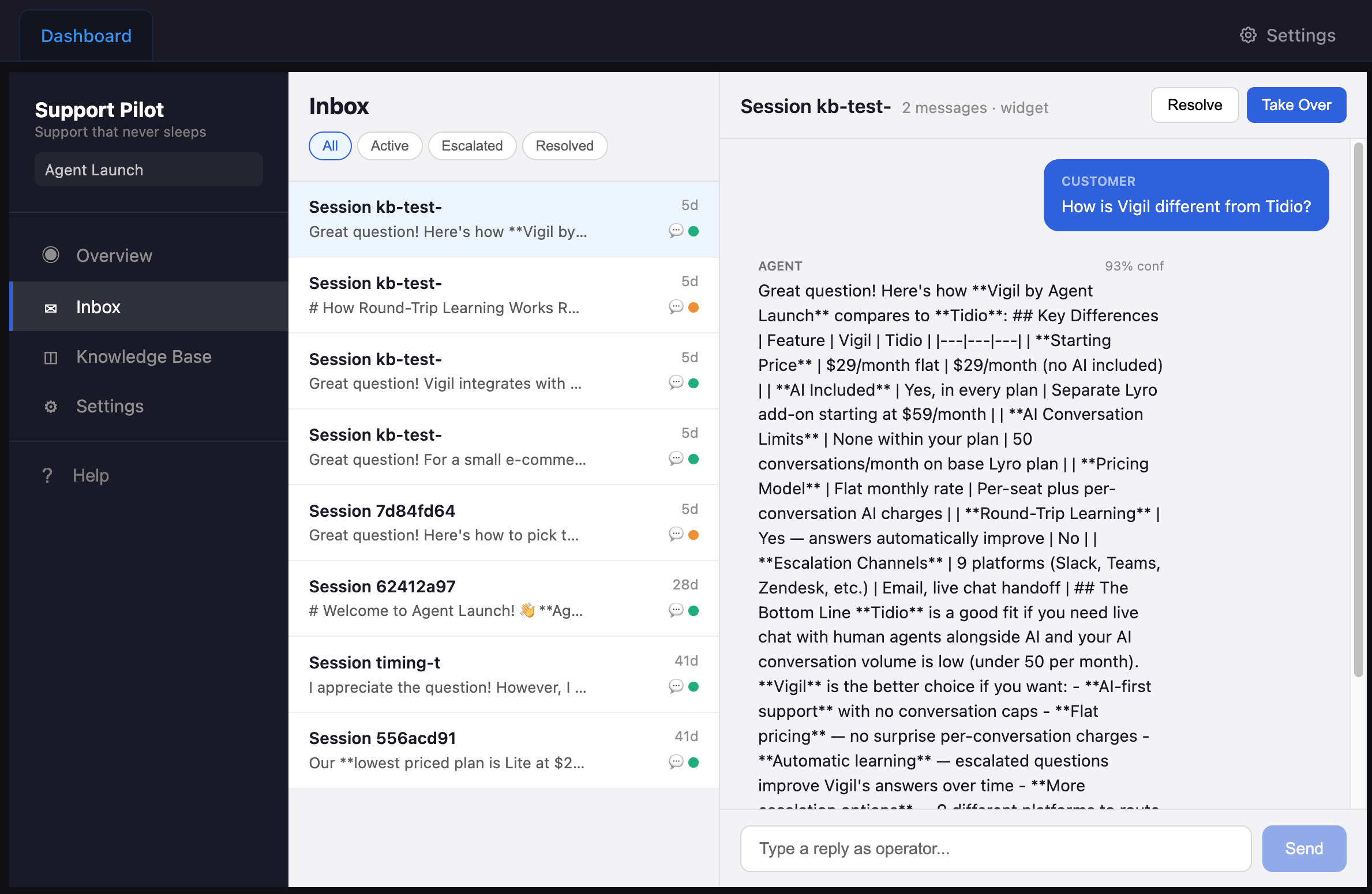
Task: Filter inbox by Resolved sessions
Action: tap(564, 146)
